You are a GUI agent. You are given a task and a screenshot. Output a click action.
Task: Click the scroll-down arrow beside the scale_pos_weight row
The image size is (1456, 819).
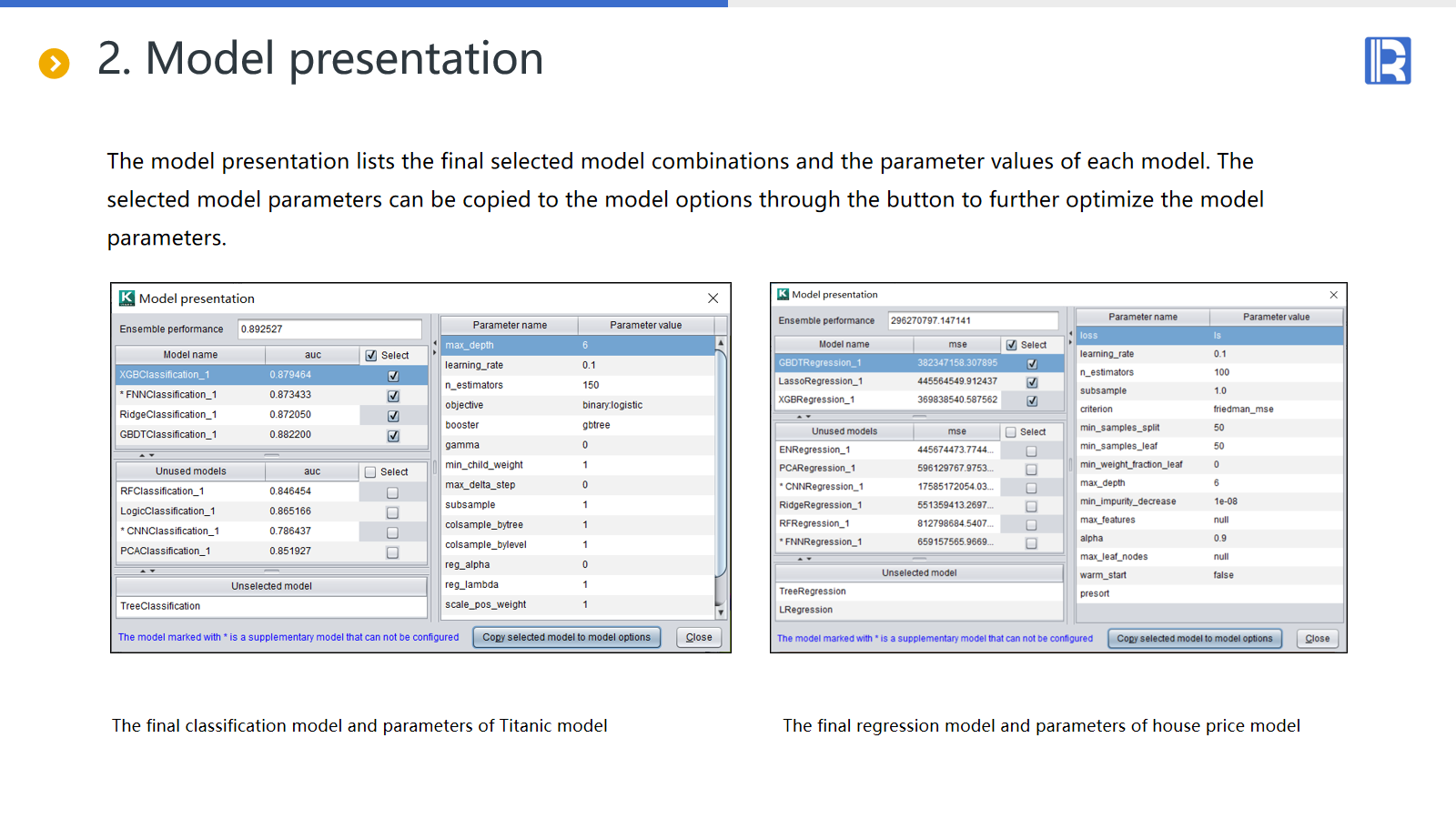721,612
